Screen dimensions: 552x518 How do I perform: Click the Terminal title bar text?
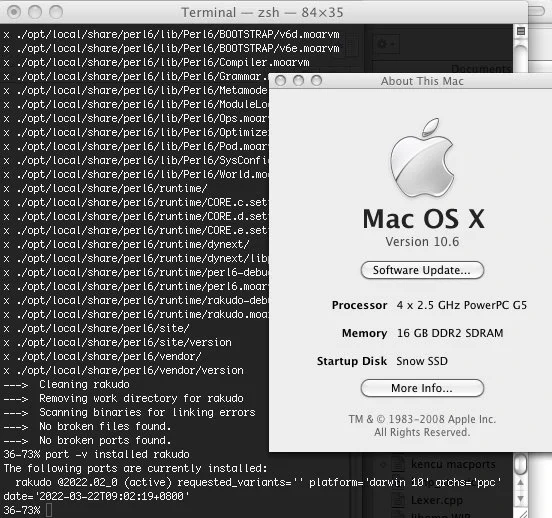coord(262,13)
